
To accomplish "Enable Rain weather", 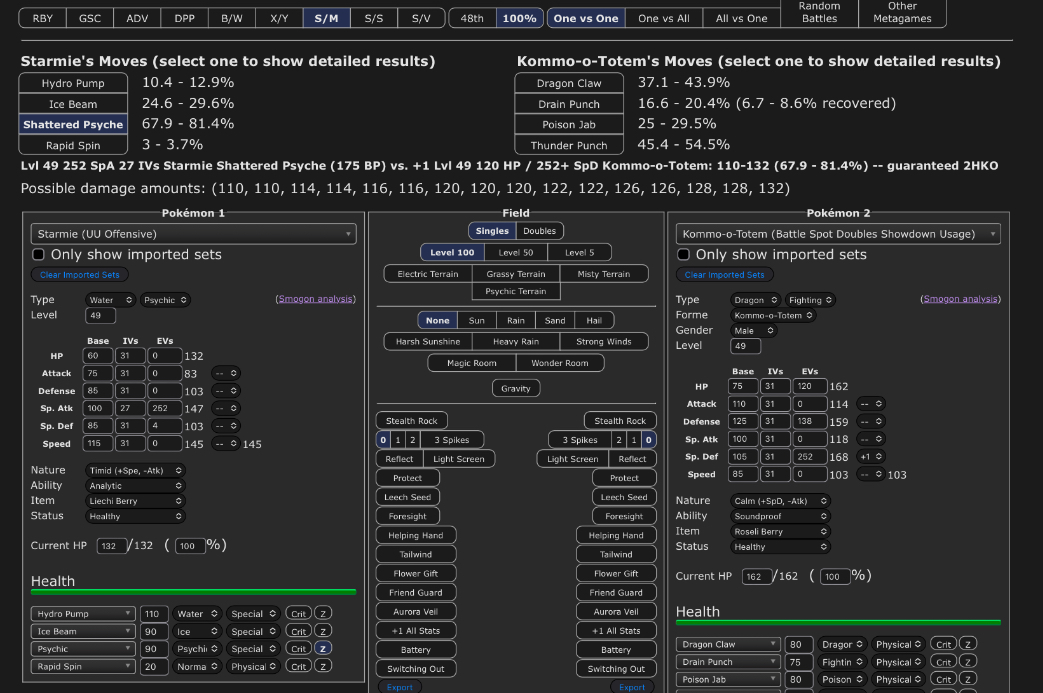I will tap(516, 320).
